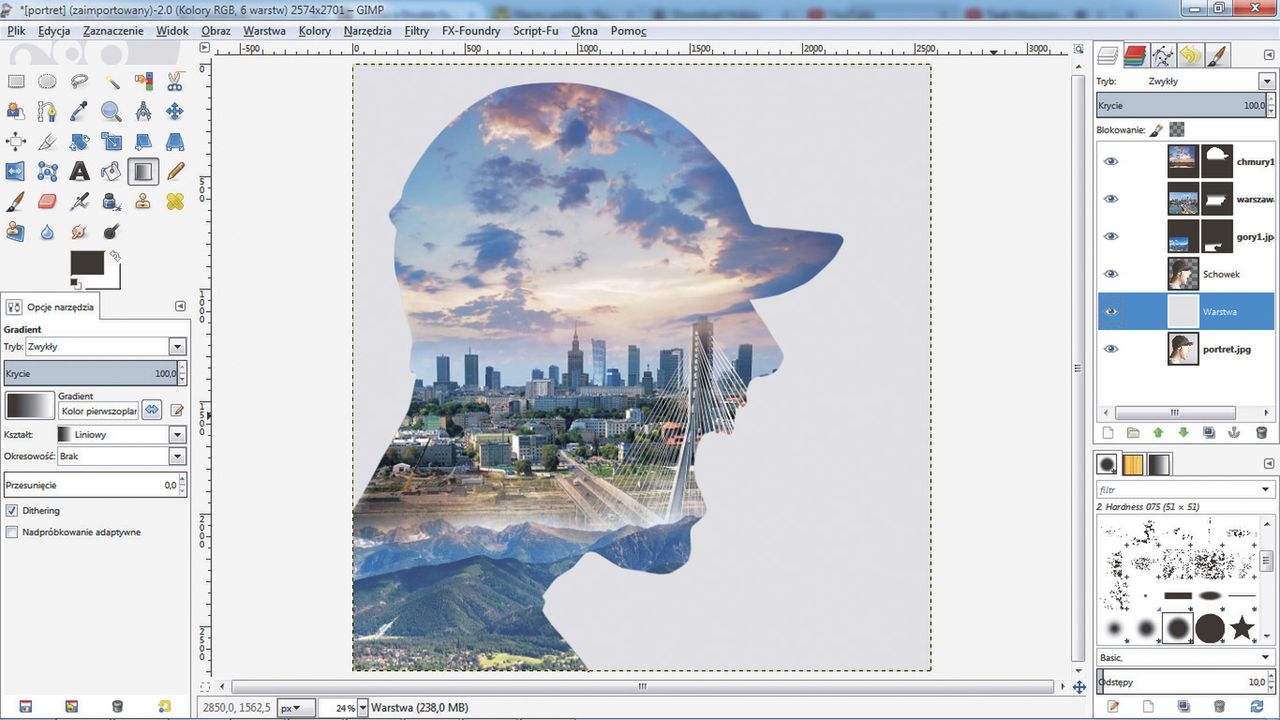The height and width of the screenshot is (720, 1280).
Task: Adjust the layer Krycie opacity slider
Action: (x=1180, y=105)
